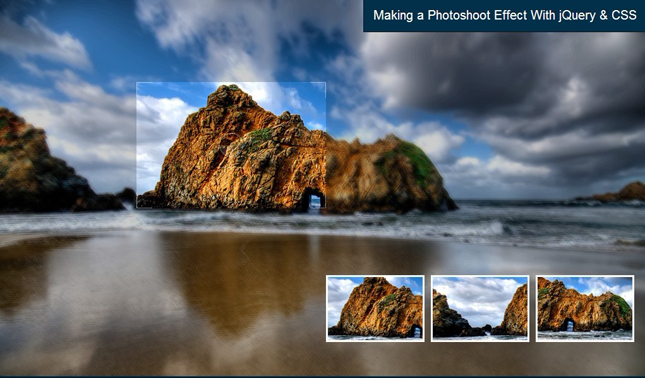Image resolution: width=645 pixels, height=378 pixels.
Task: Click the blurred rock on the left edge
Action: (x=45, y=165)
